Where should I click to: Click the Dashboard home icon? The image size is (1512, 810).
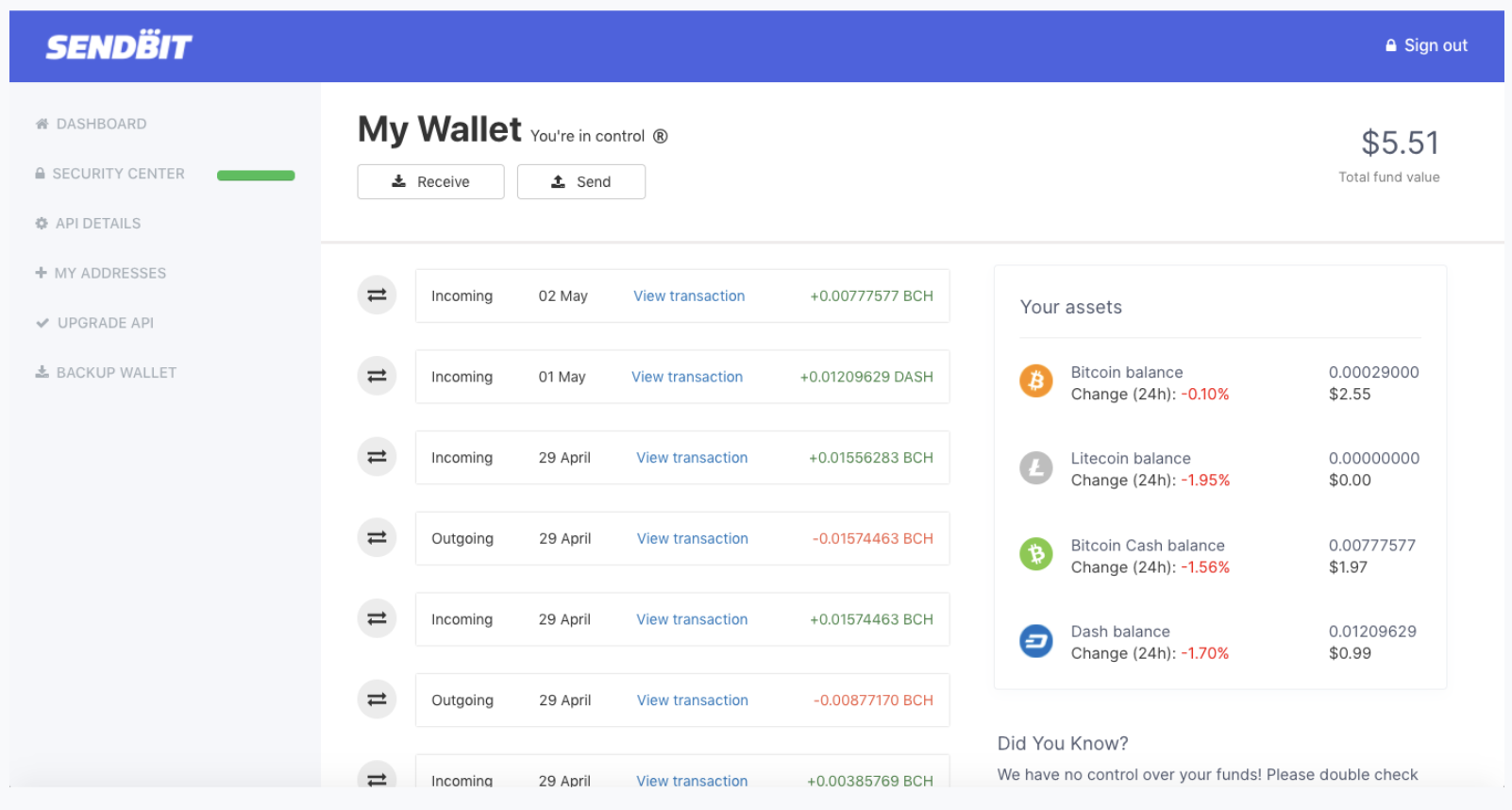[42, 124]
